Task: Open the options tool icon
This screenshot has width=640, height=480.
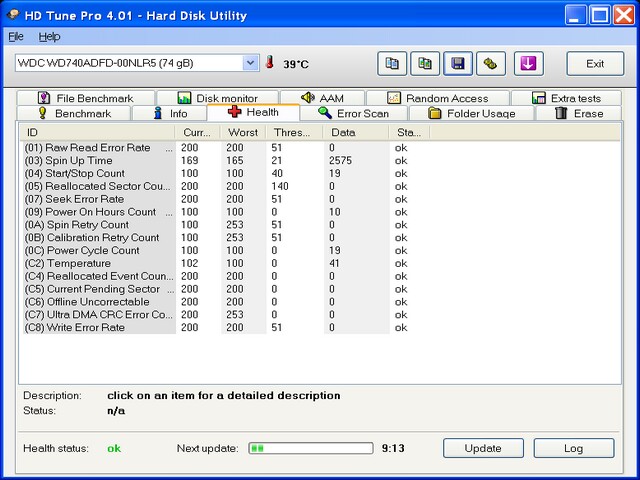Action: [491, 64]
